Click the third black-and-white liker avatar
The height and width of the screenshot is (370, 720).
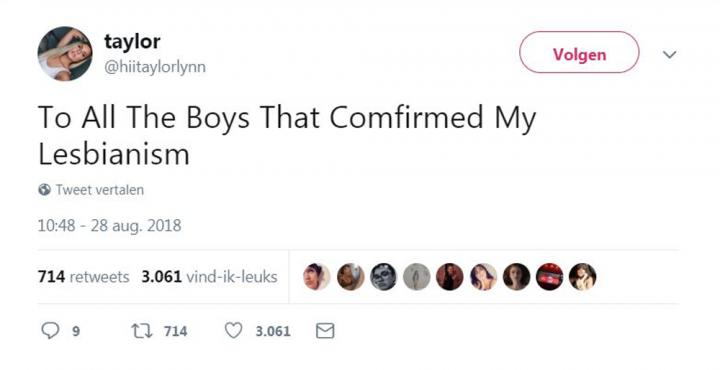[x=383, y=277]
